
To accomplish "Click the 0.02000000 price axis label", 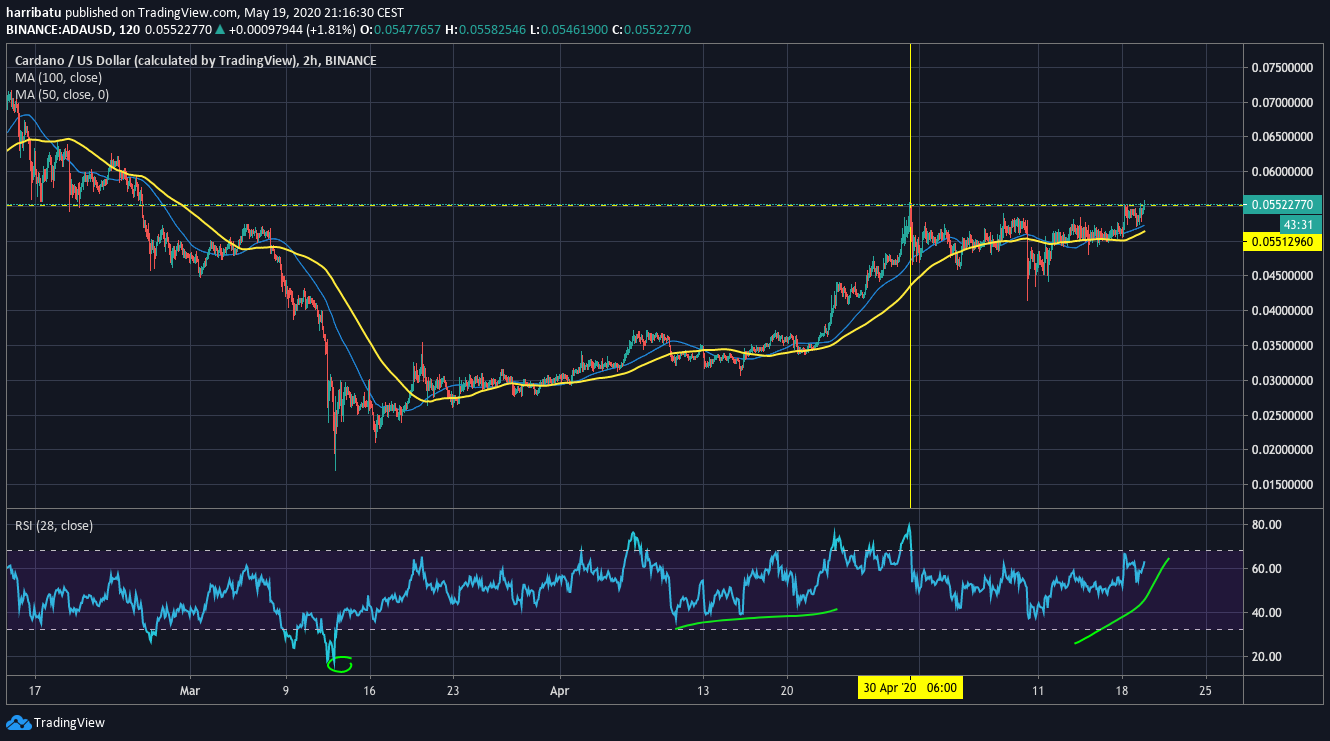I will tap(1284, 450).
